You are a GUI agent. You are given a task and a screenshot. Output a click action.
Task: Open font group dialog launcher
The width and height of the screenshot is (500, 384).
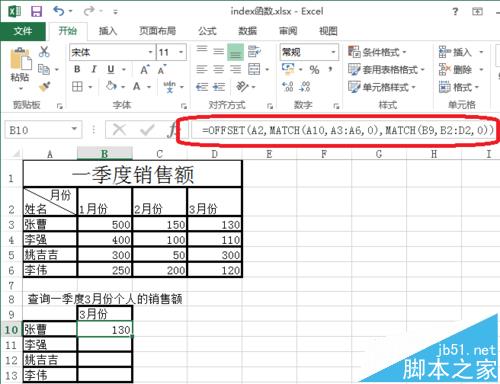183,106
